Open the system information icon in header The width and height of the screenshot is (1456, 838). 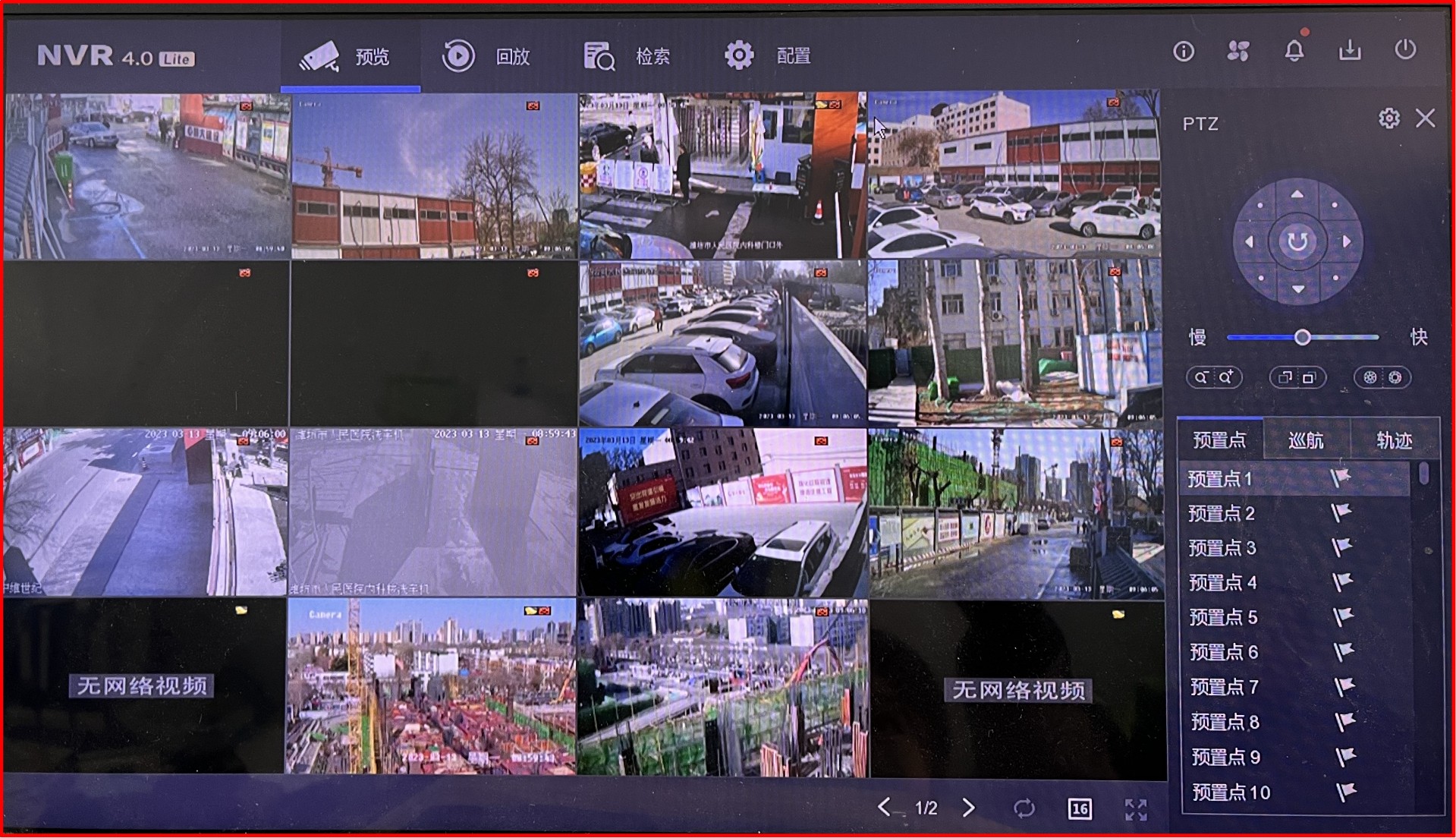[1183, 52]
